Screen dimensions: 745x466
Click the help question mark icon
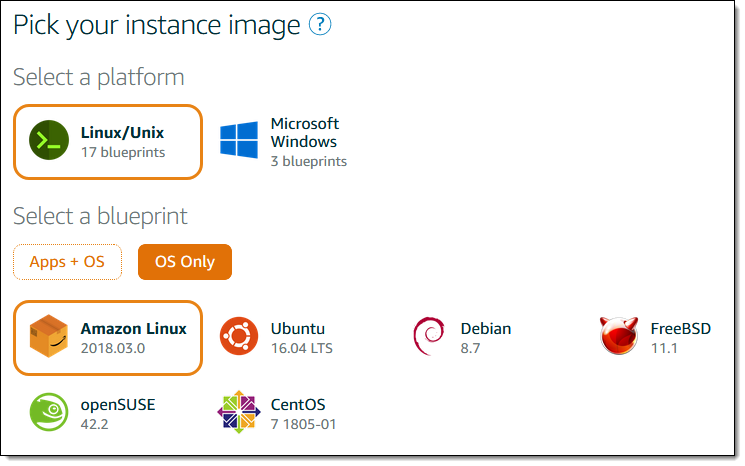[x=320, y=25]
